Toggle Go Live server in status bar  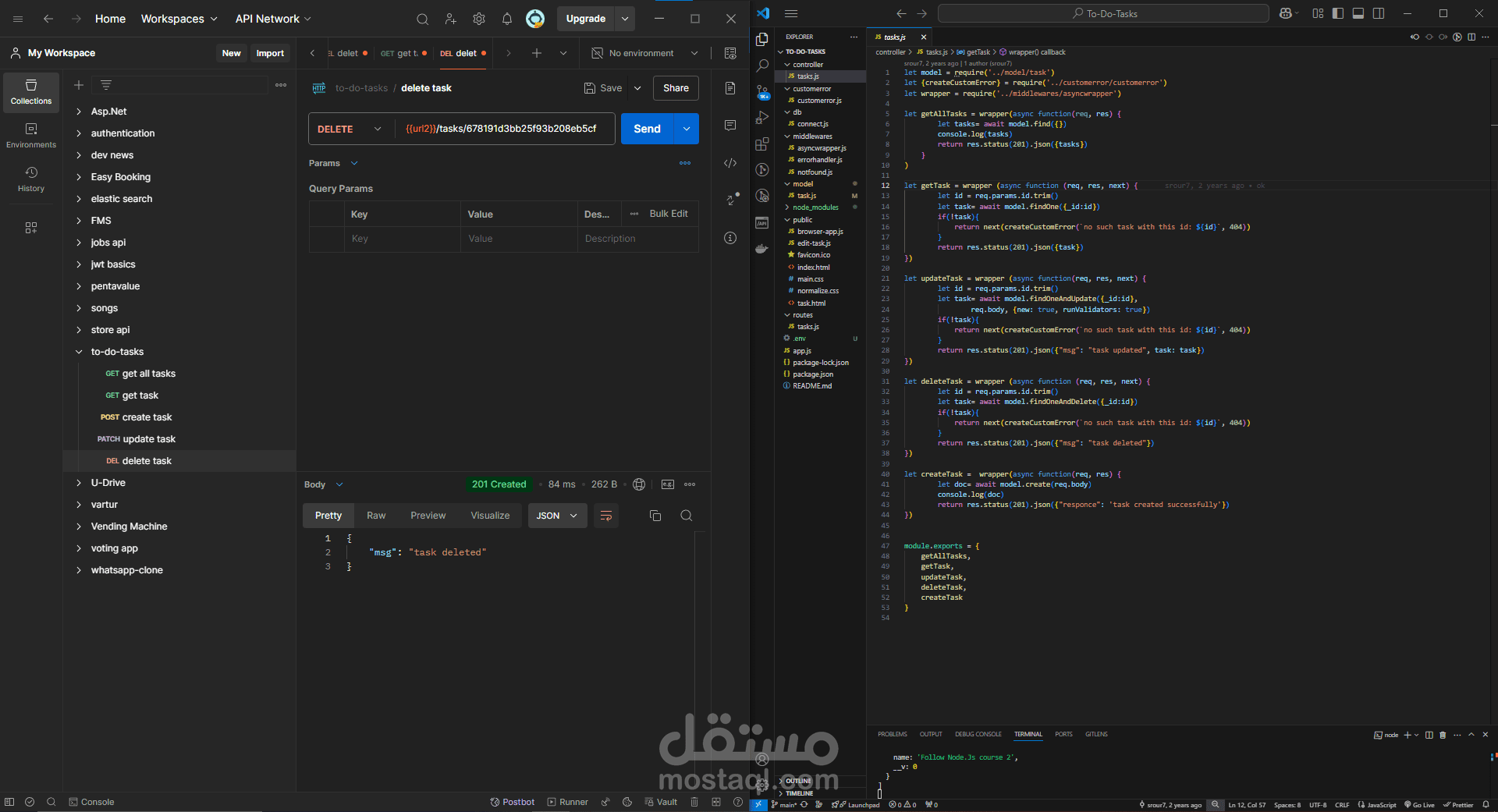(x=1419, y=805)
